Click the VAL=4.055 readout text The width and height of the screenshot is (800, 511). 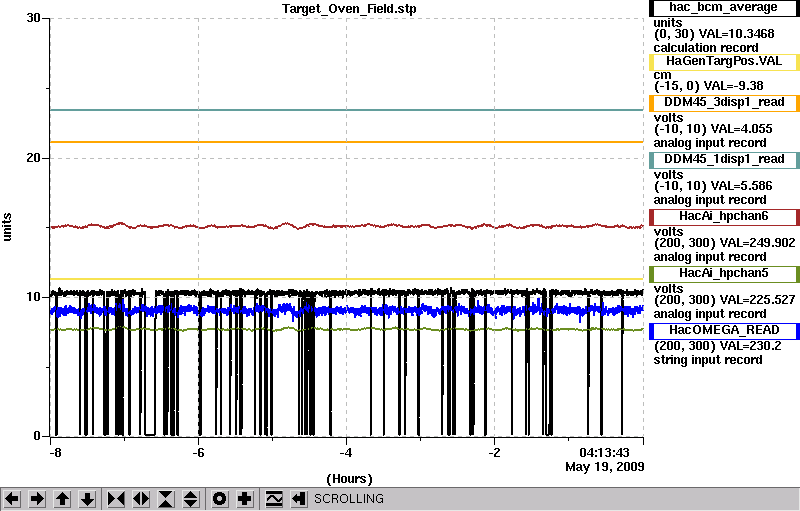pyautogui.click(x=741, y=129)
